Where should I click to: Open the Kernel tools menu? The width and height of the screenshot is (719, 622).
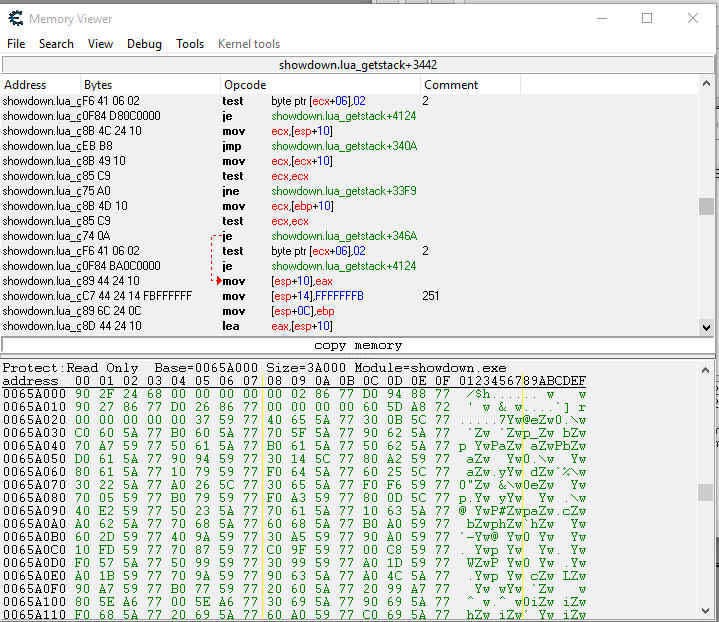[249, 44]
